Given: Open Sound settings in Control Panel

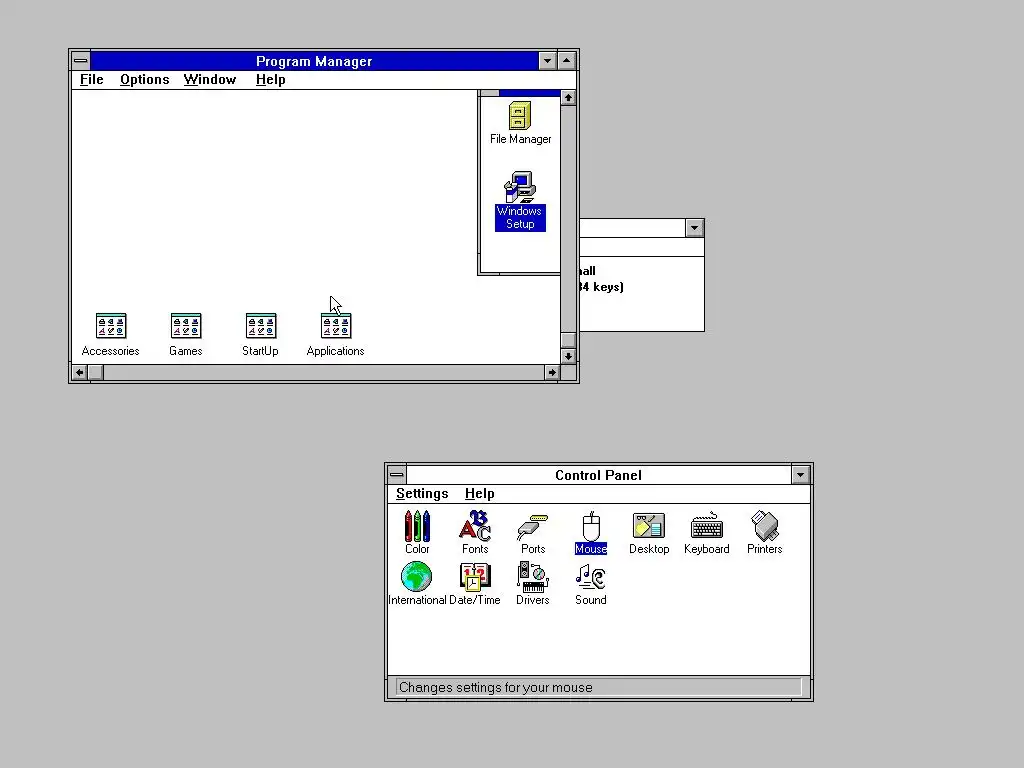Looking at the screenshot, I should [x=591, y=584].
